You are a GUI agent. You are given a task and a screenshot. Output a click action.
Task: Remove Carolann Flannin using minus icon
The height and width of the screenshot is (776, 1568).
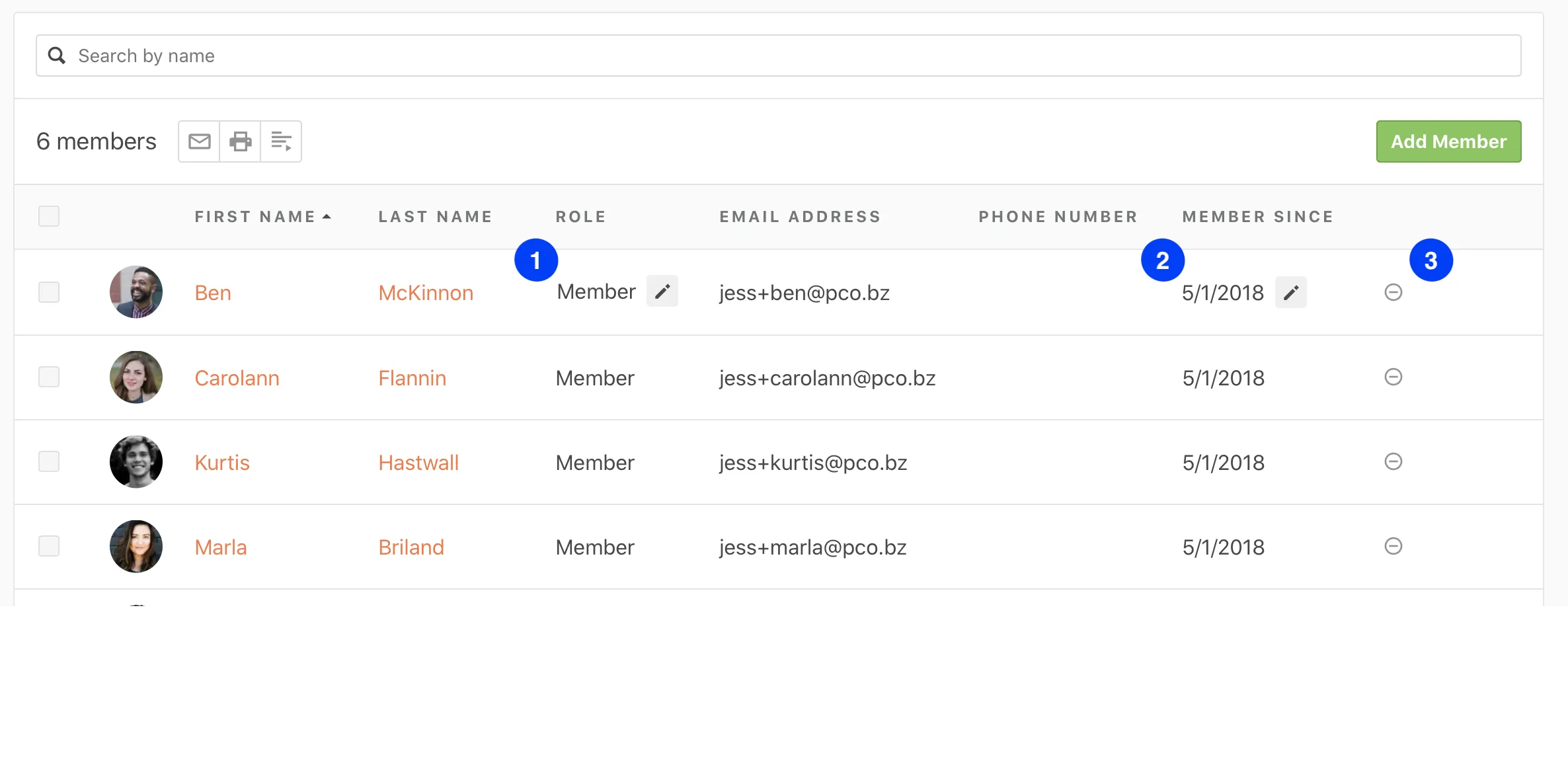click(x=1393, y=377)
